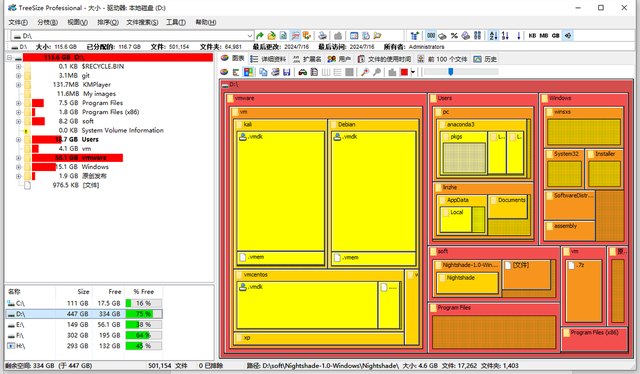Expand the Program Files folder node
The image size is (640, 374).
coord(18,103)
